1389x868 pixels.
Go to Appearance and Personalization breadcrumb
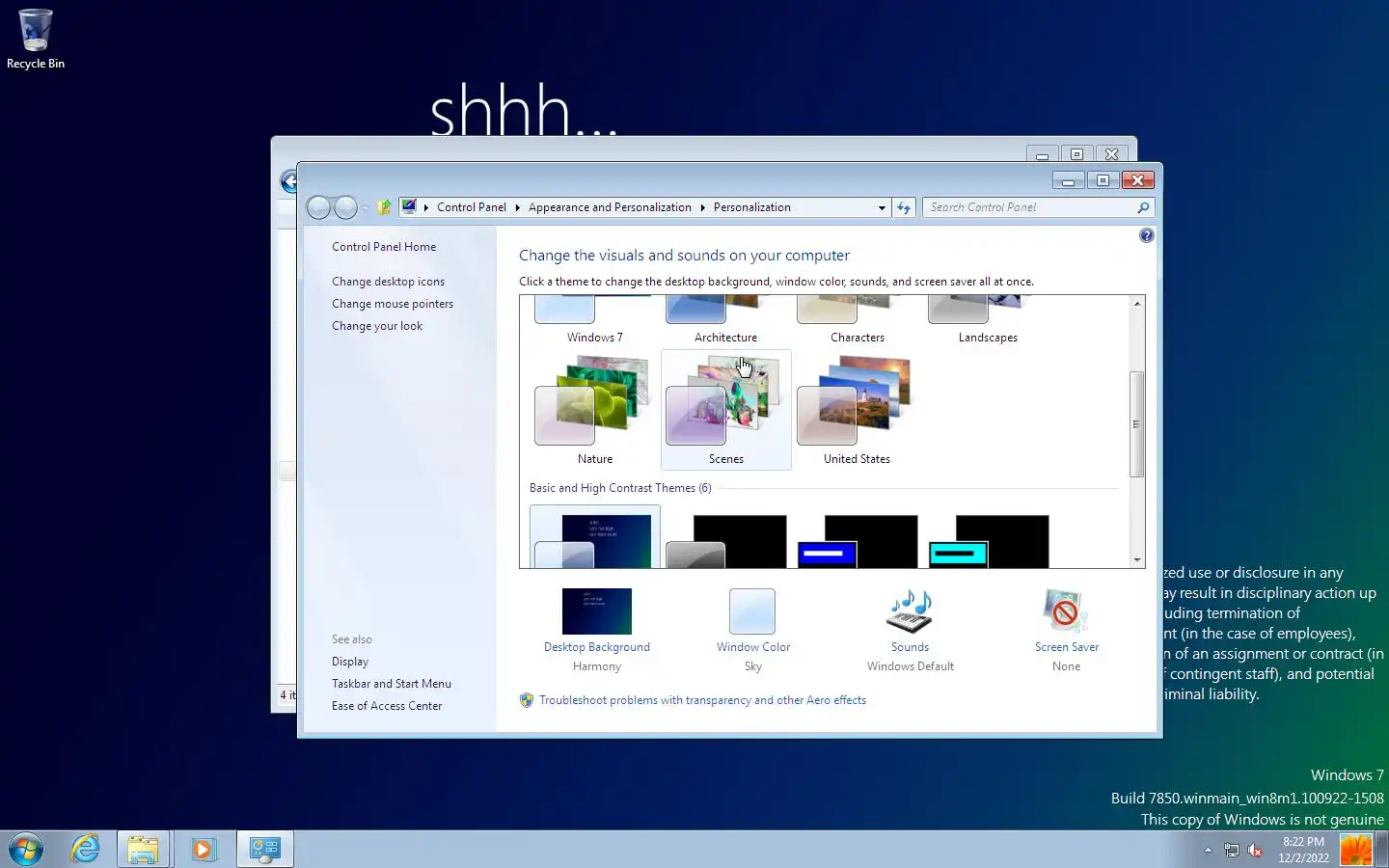(610, 207)
